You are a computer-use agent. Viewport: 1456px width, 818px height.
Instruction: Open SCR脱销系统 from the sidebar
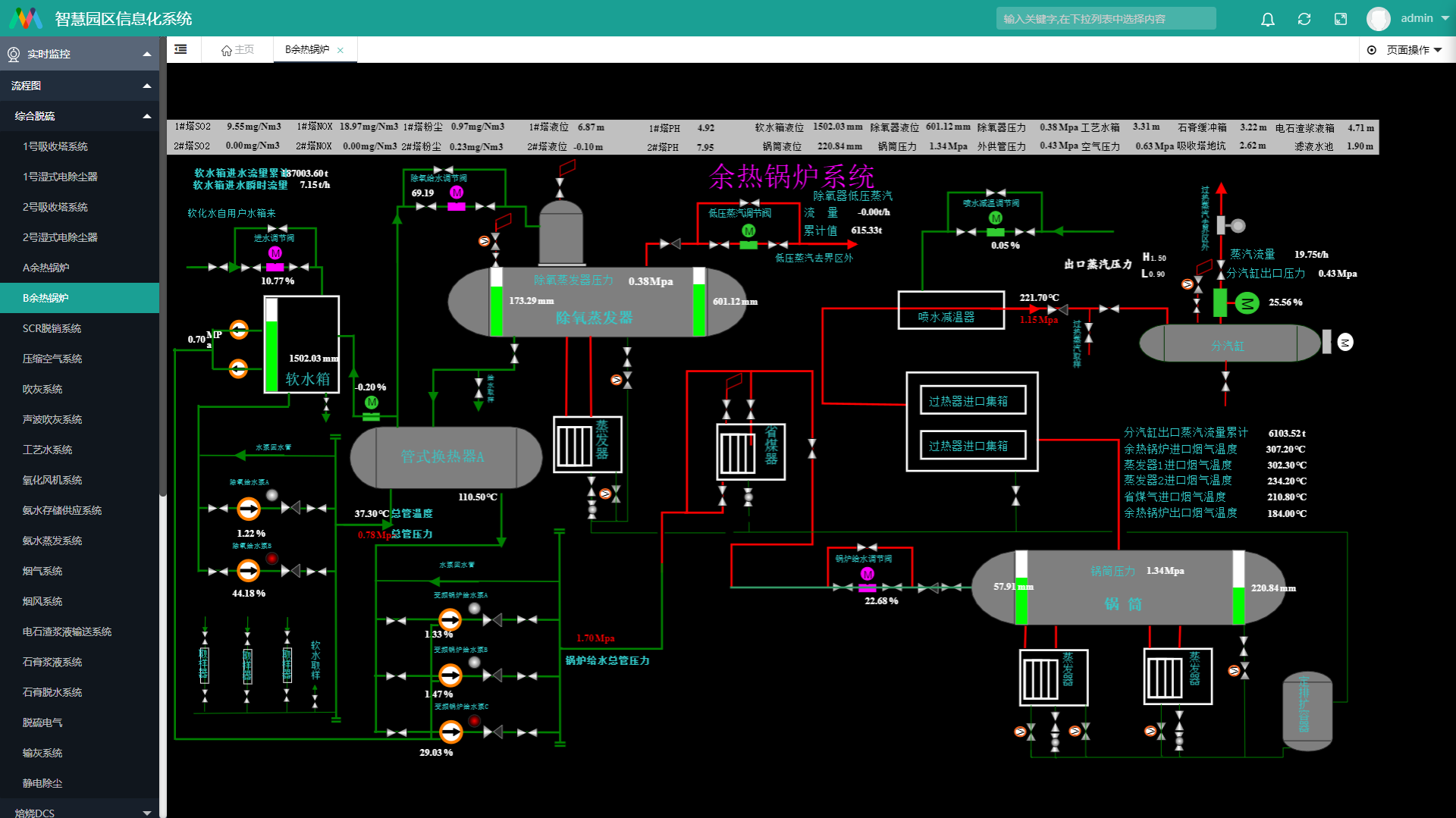coord(52,328)
